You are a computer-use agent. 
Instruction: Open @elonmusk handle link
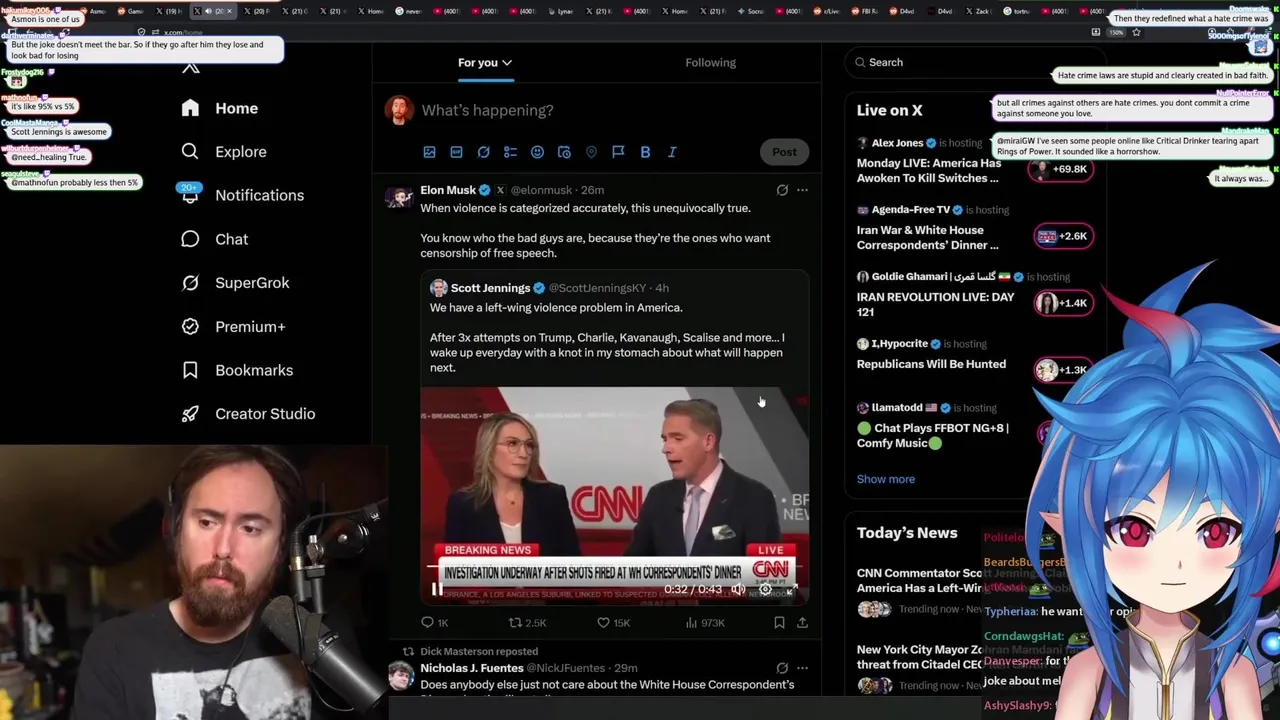(541, 190)
